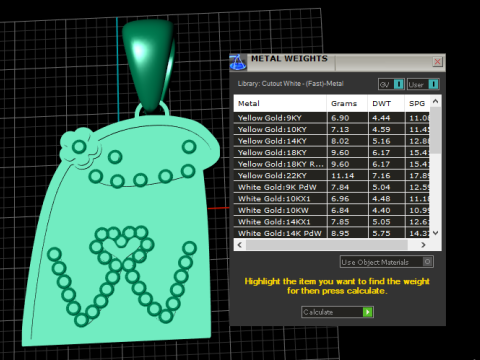
Task: Select the Yellow Gold:14KY row
Action: tap(332, 141)
